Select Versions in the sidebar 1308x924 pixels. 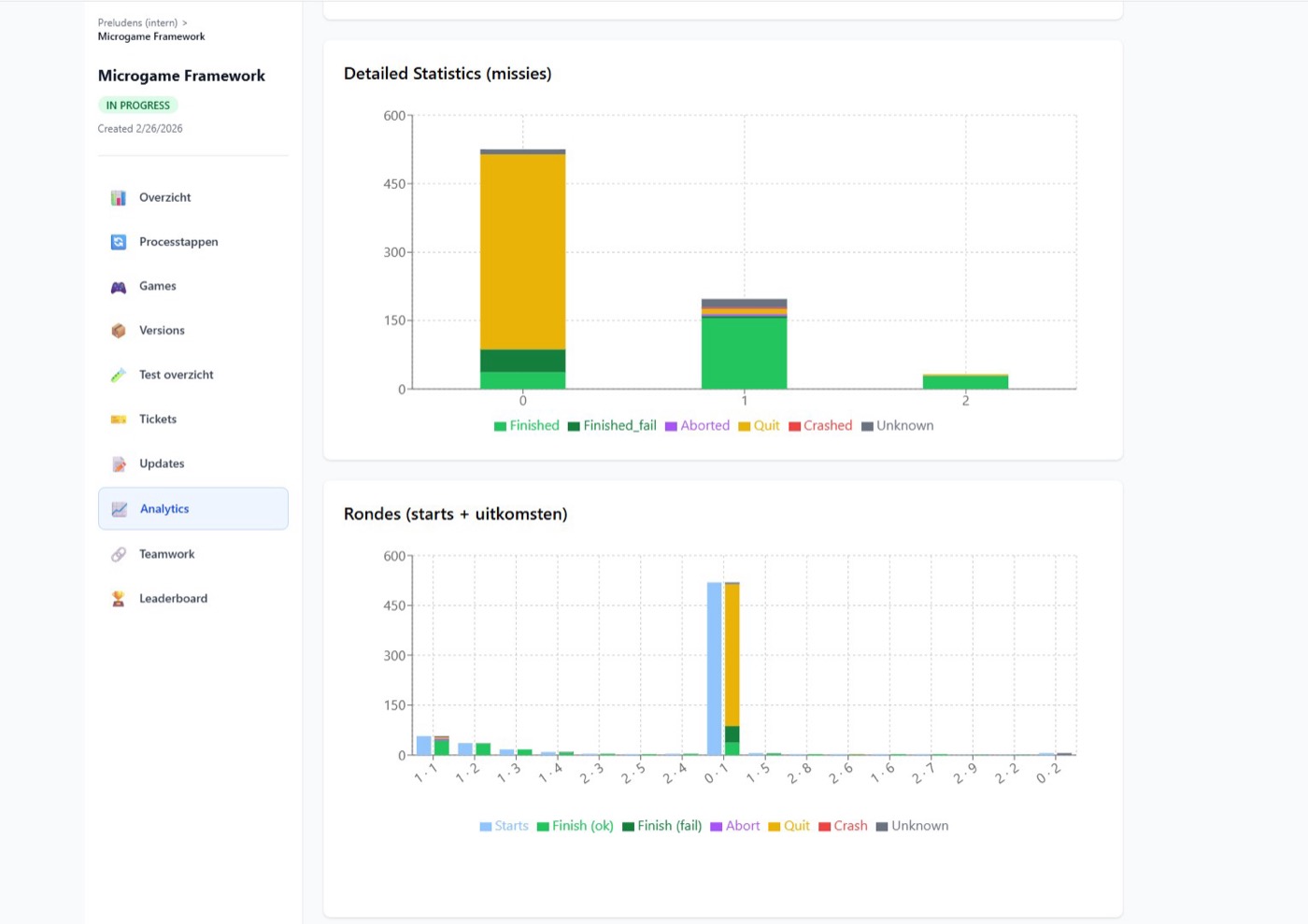[x=193, y=331]
